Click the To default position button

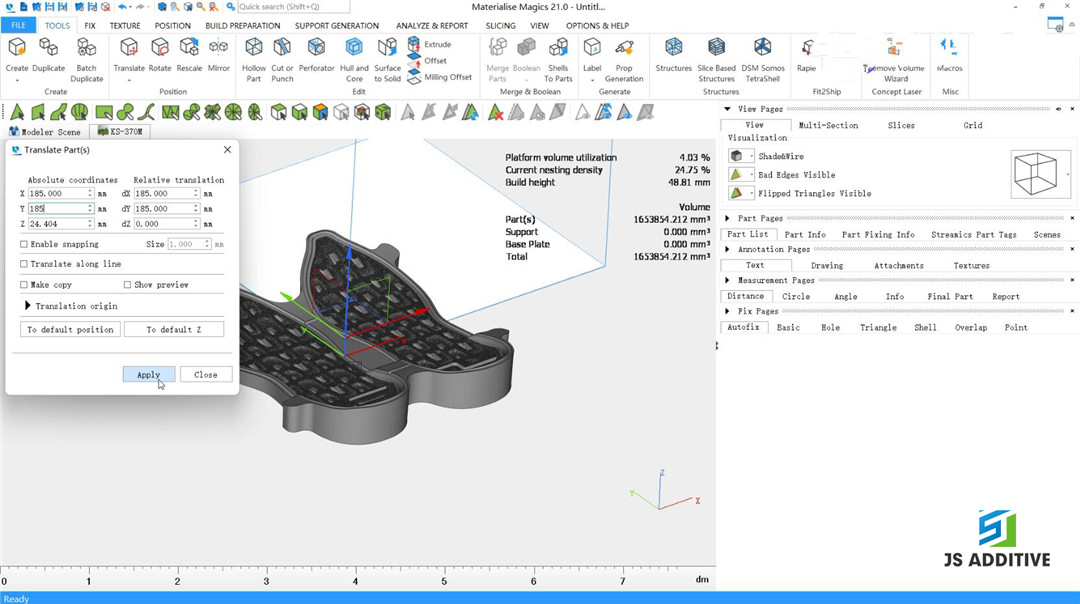(70, 329)
